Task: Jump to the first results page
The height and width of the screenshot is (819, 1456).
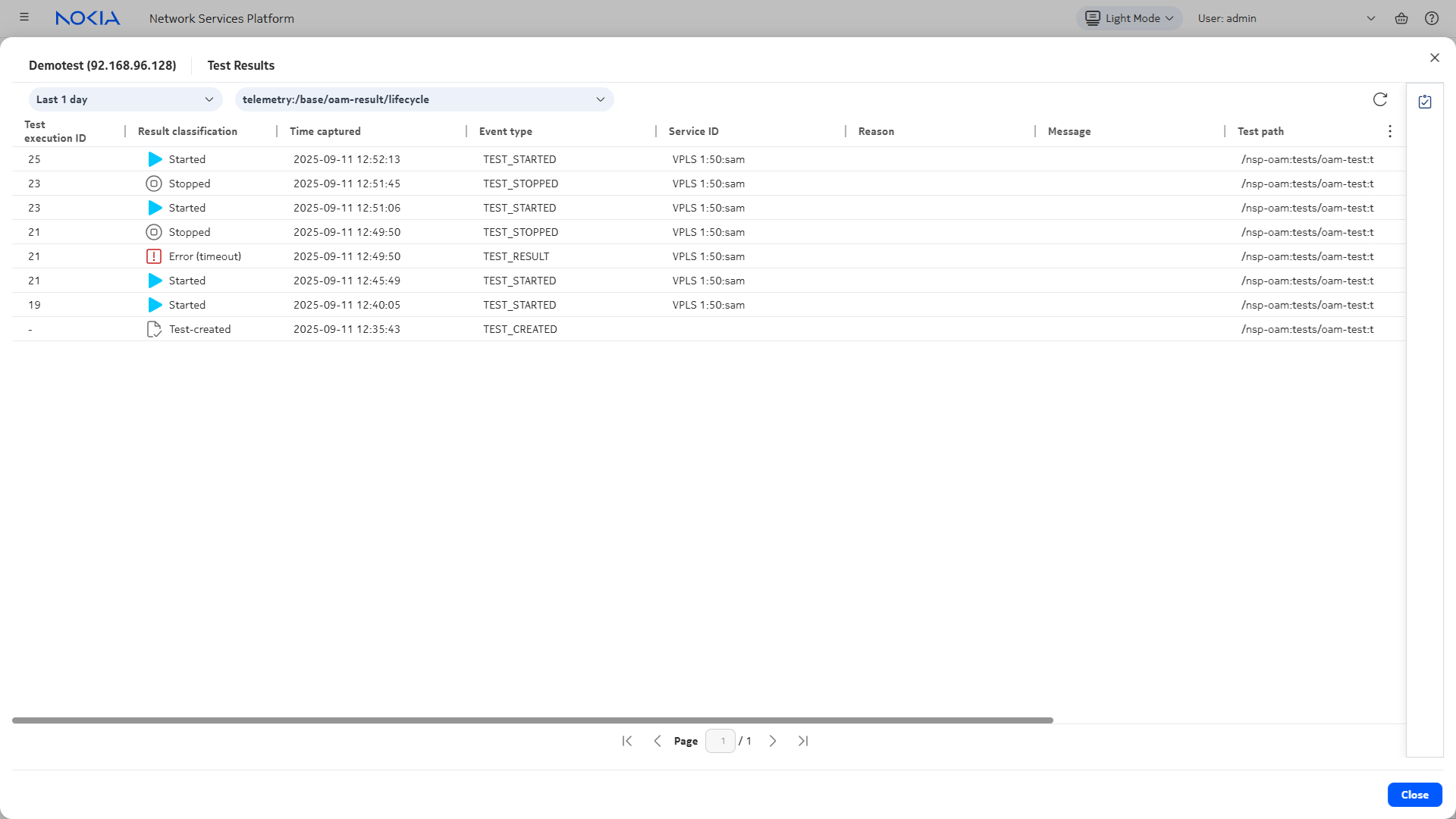Action: tap(627, 741)
